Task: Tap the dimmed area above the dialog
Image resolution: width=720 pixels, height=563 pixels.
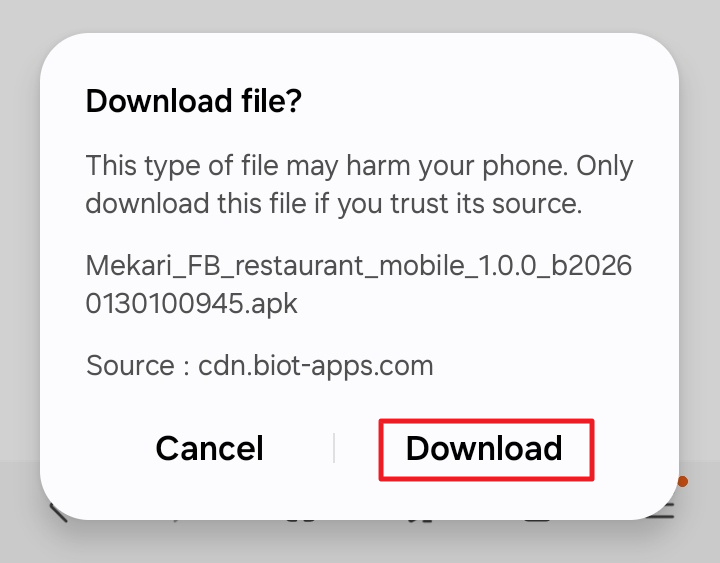Action: (x=360, y=15)
